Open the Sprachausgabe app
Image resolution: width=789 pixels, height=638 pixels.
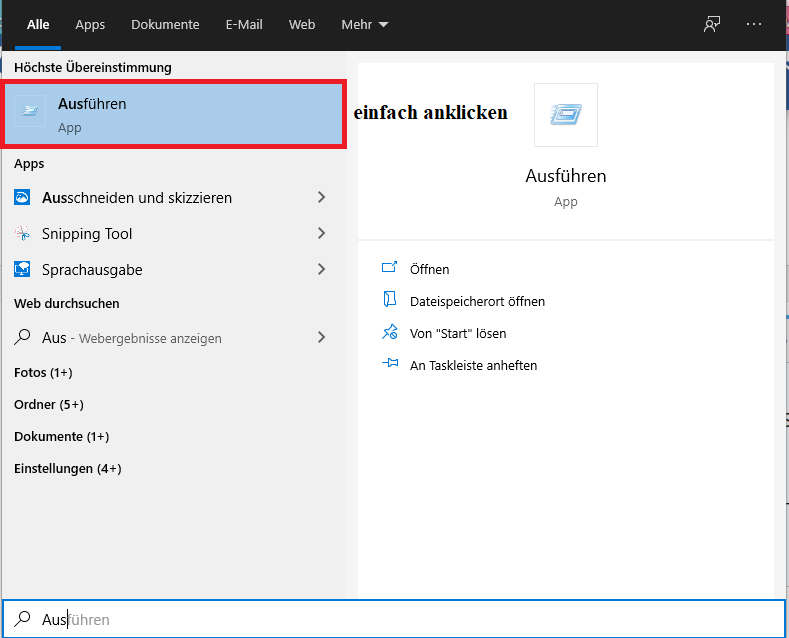(x=92, y=270)
